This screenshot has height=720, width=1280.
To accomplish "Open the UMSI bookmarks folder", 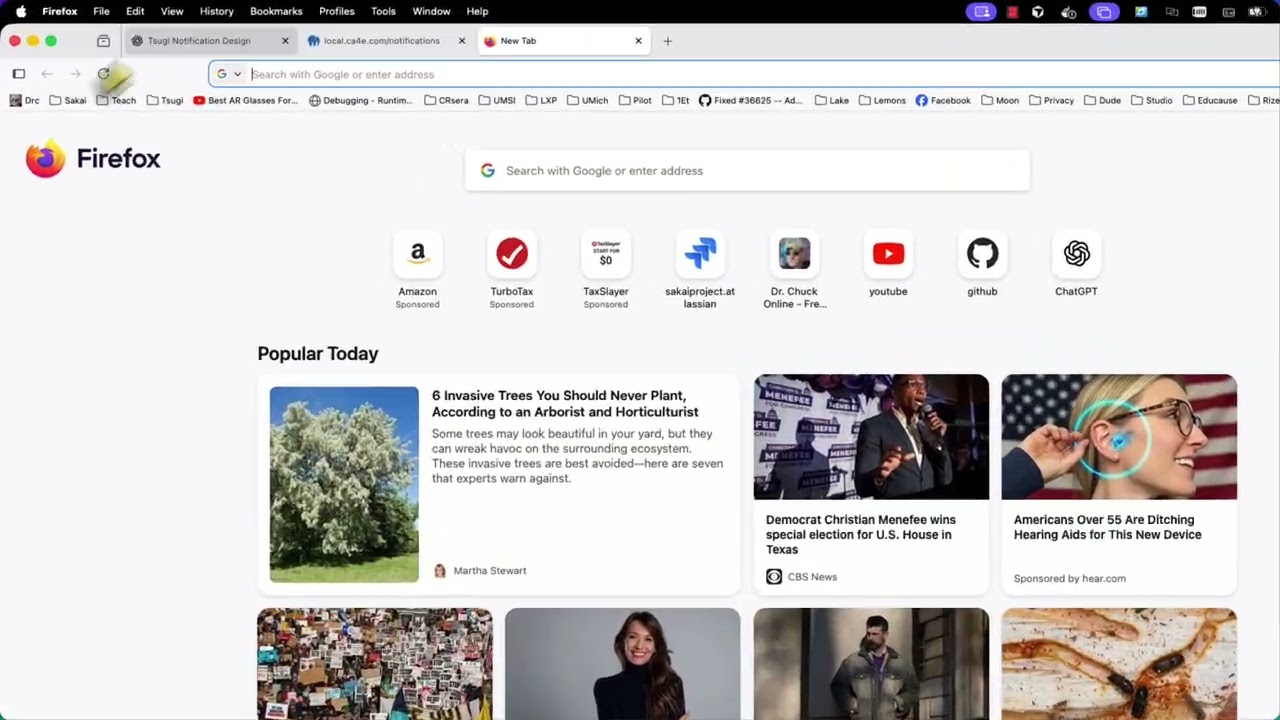I will click(497, 100).
